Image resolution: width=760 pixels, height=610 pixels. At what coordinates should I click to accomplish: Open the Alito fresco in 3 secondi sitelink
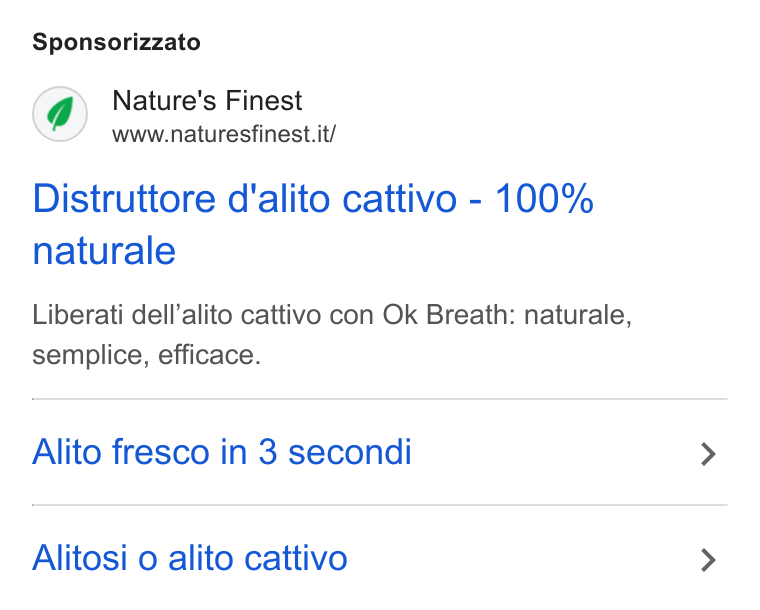[222, 452]
